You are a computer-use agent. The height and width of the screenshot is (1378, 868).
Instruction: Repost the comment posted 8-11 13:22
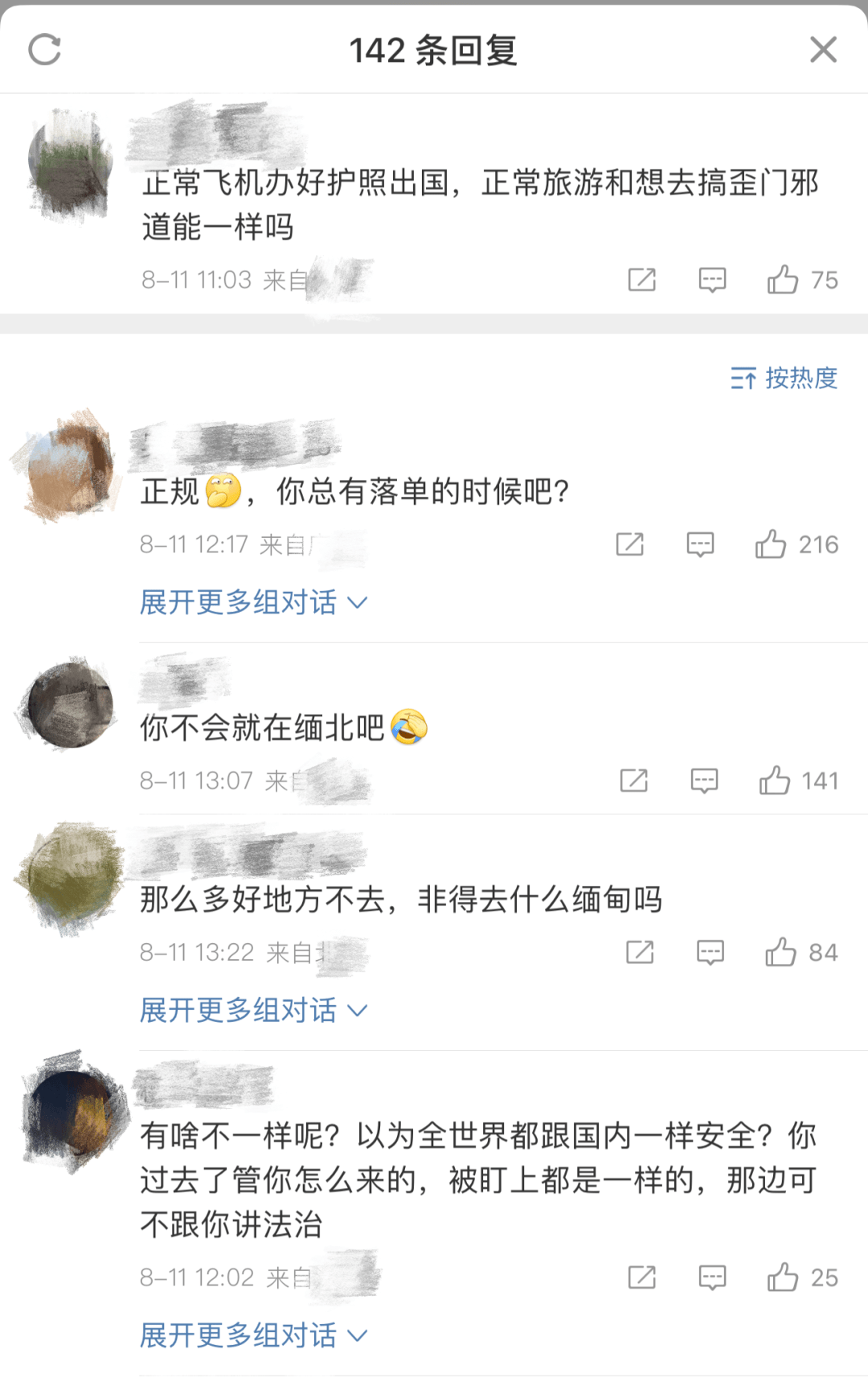[x=640, y=953]
